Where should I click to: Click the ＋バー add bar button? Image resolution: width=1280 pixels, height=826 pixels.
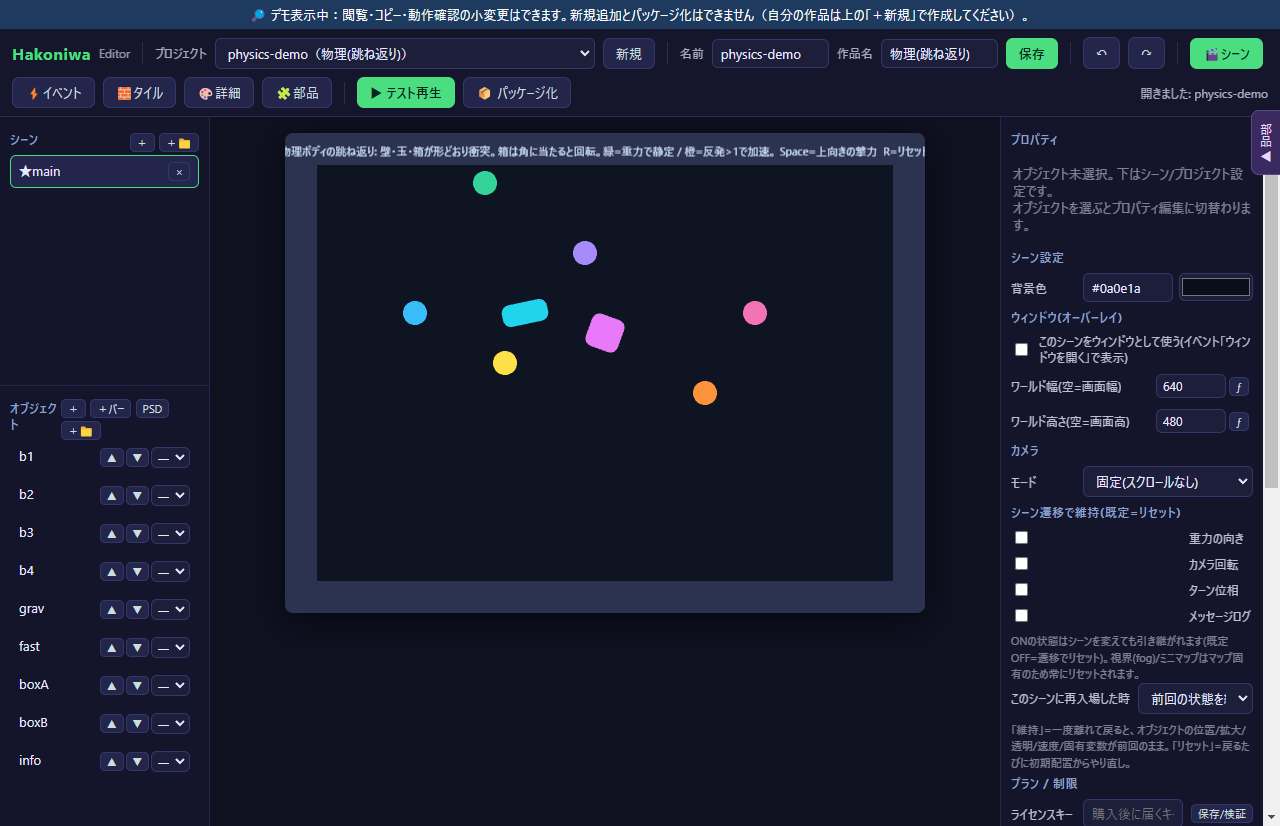point(111,409)
